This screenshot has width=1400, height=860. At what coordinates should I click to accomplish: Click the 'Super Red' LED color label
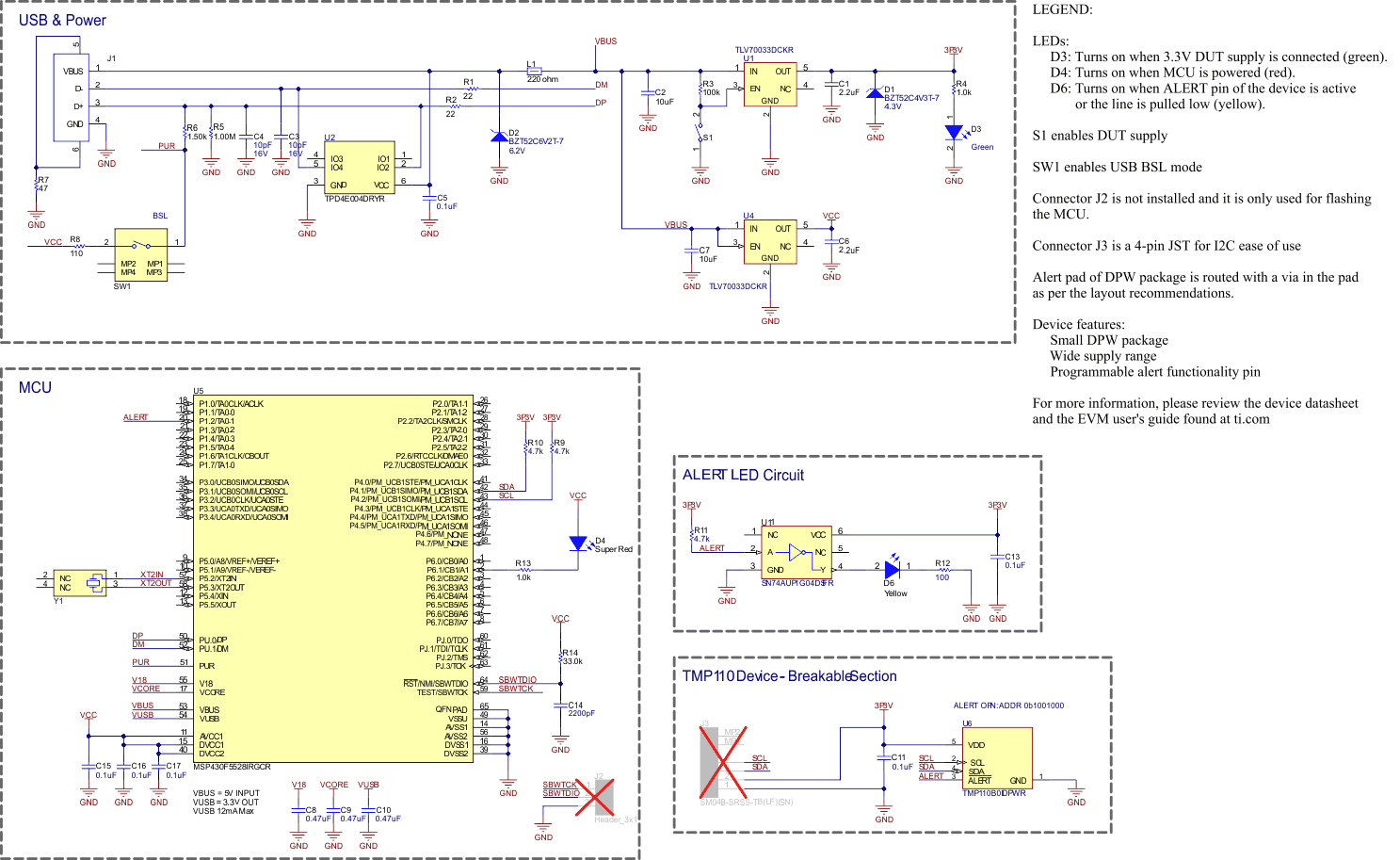tap(614, 549)
